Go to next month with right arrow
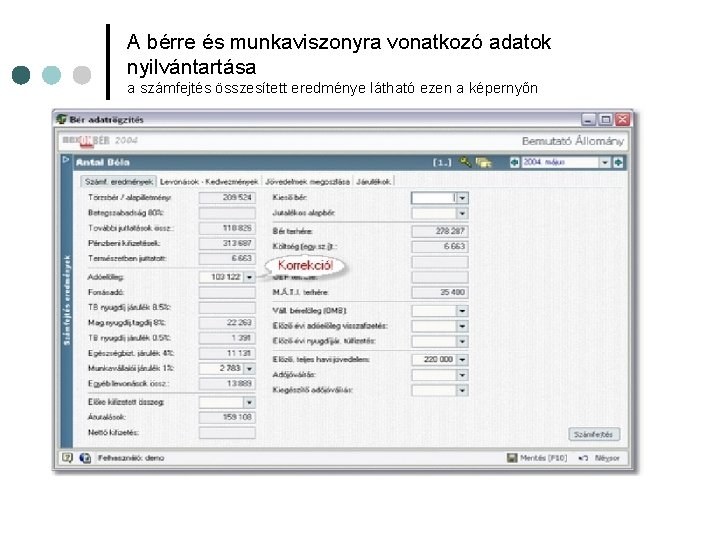 (x=619, y=162)
